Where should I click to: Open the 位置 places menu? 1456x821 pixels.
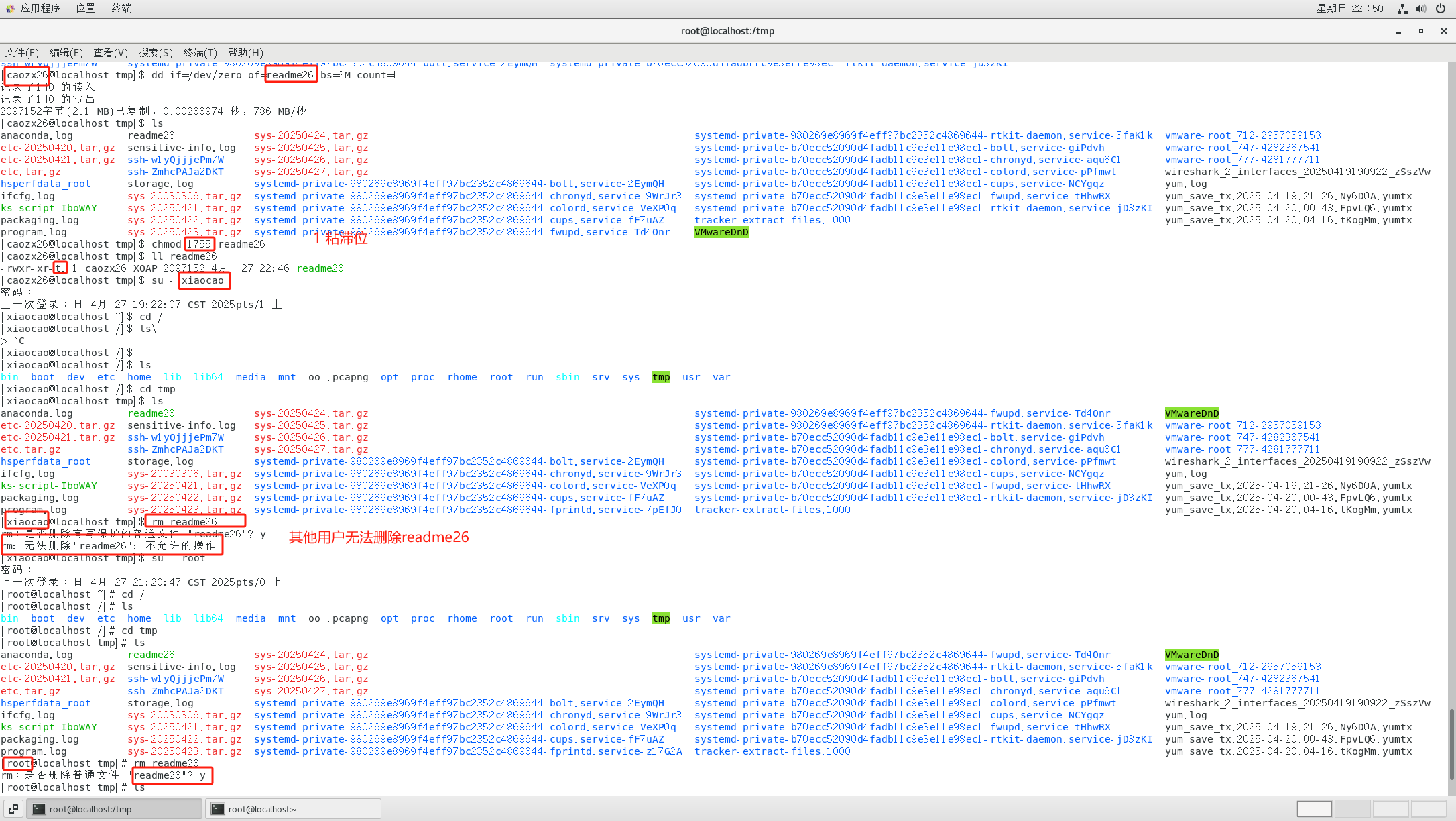85,8
